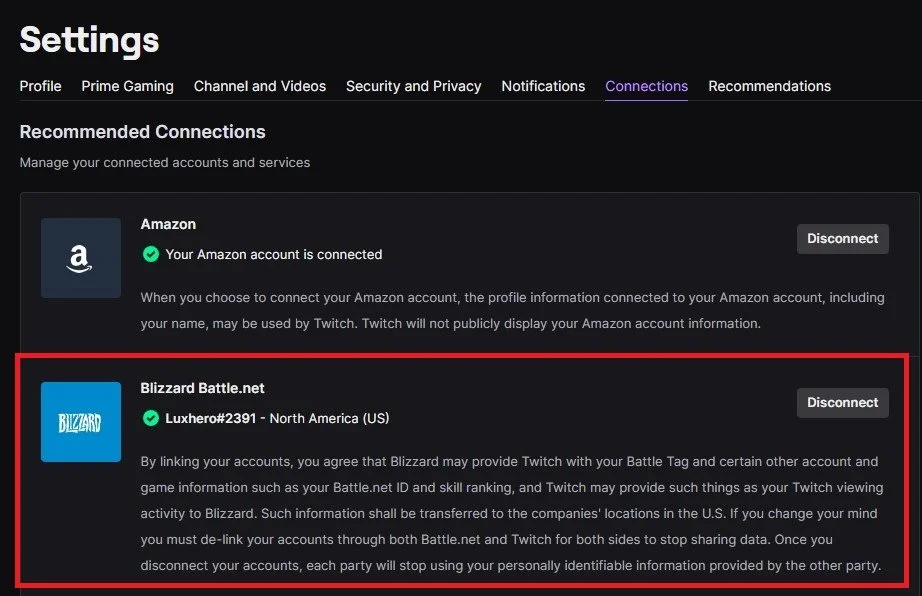Click the Recommended Connections heading

143,132
